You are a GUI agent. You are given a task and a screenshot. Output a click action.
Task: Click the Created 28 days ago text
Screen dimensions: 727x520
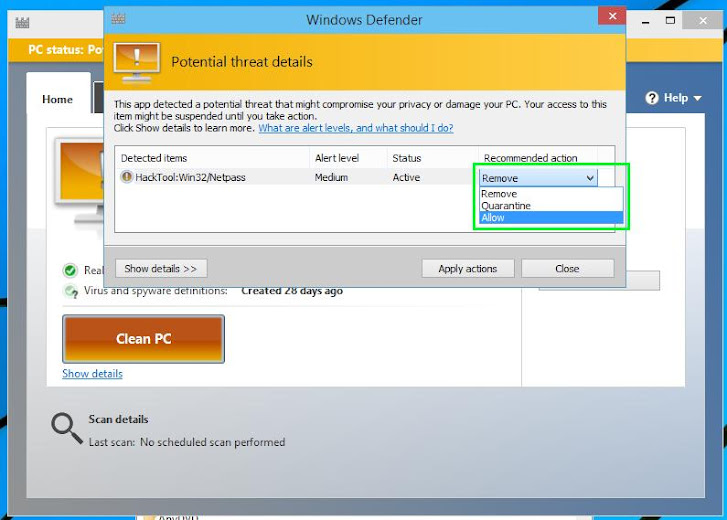tap(292, 291)
